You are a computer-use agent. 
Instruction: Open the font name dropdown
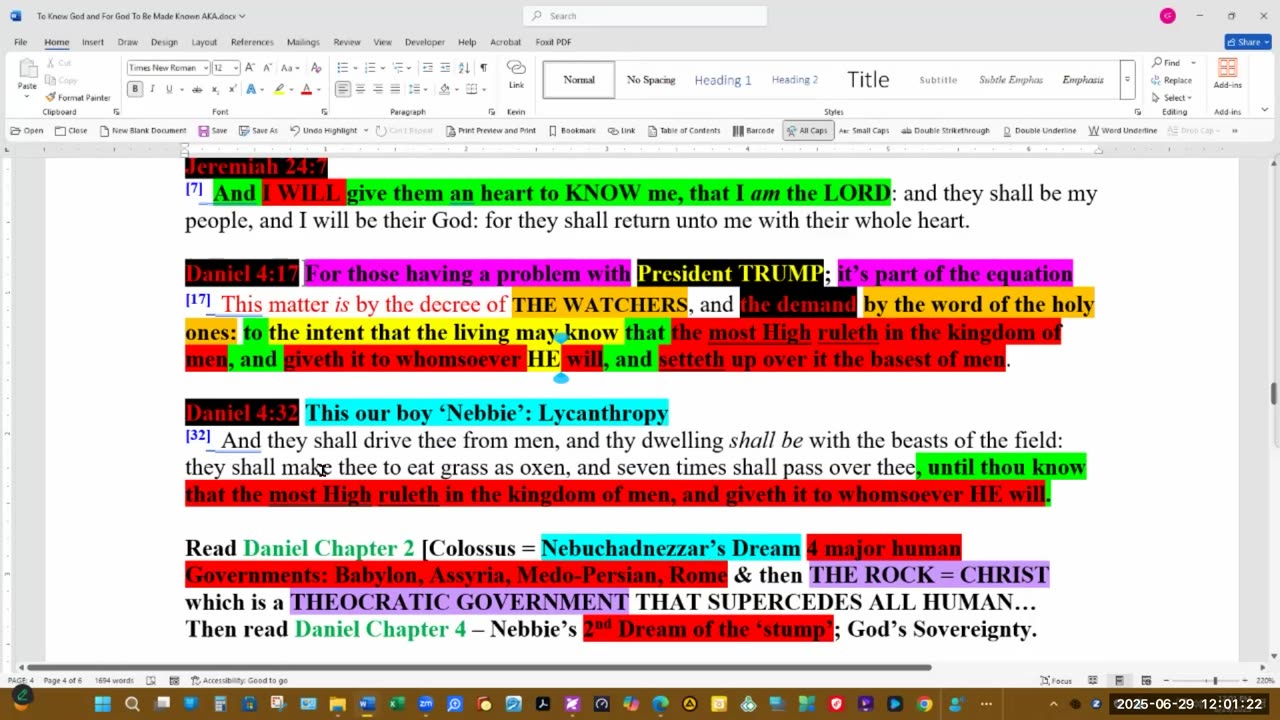(x=206, y=68)
